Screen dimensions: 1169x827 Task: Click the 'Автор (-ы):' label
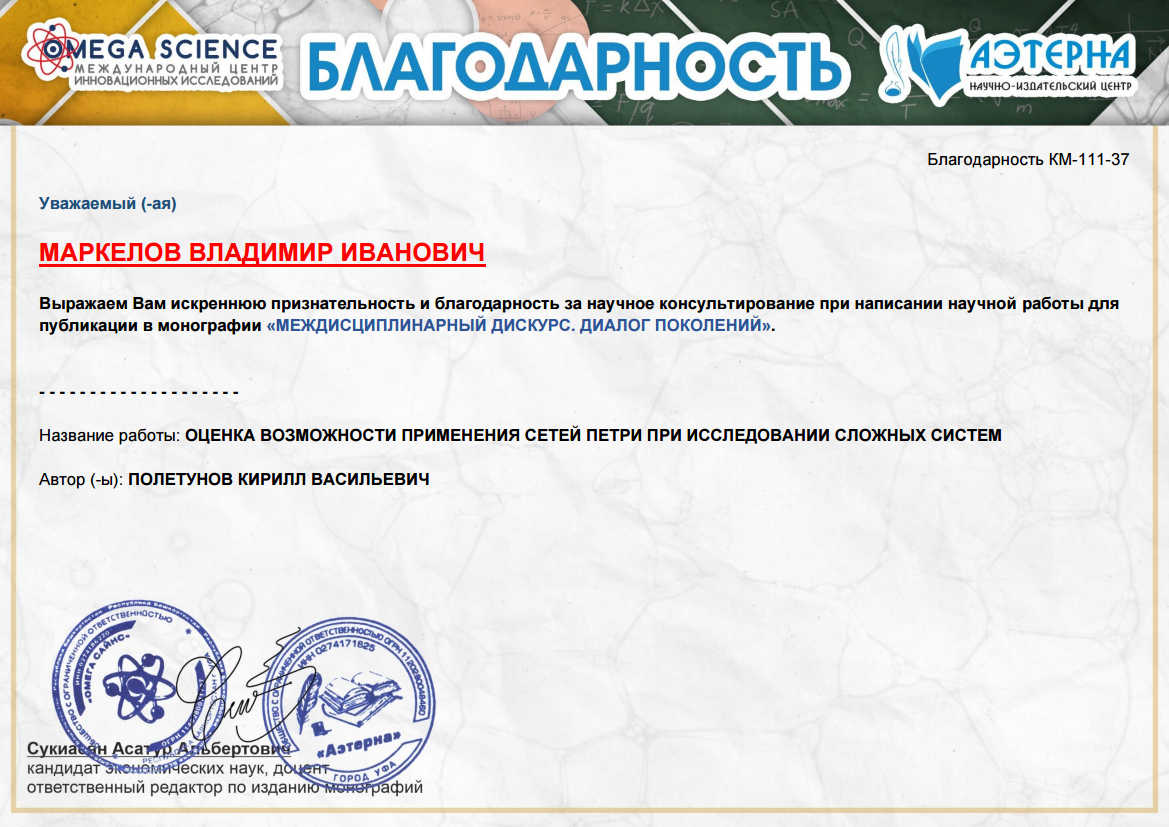[81, 479]
